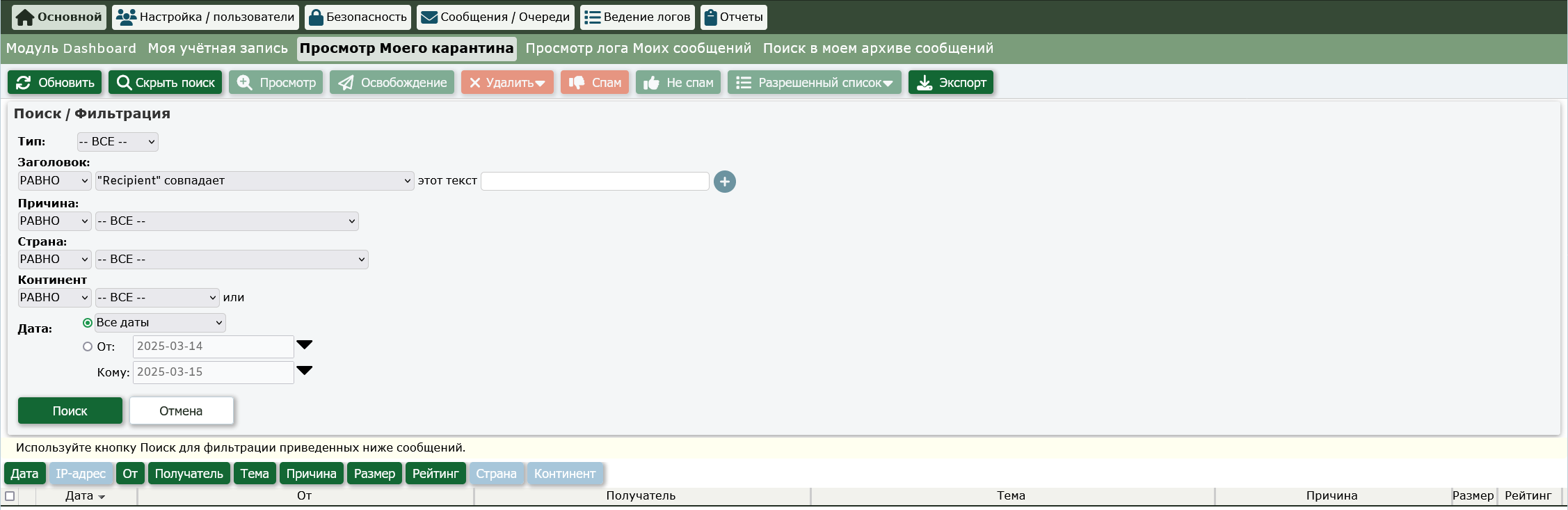Select the "Все даты" radio button

coord(88,323)
